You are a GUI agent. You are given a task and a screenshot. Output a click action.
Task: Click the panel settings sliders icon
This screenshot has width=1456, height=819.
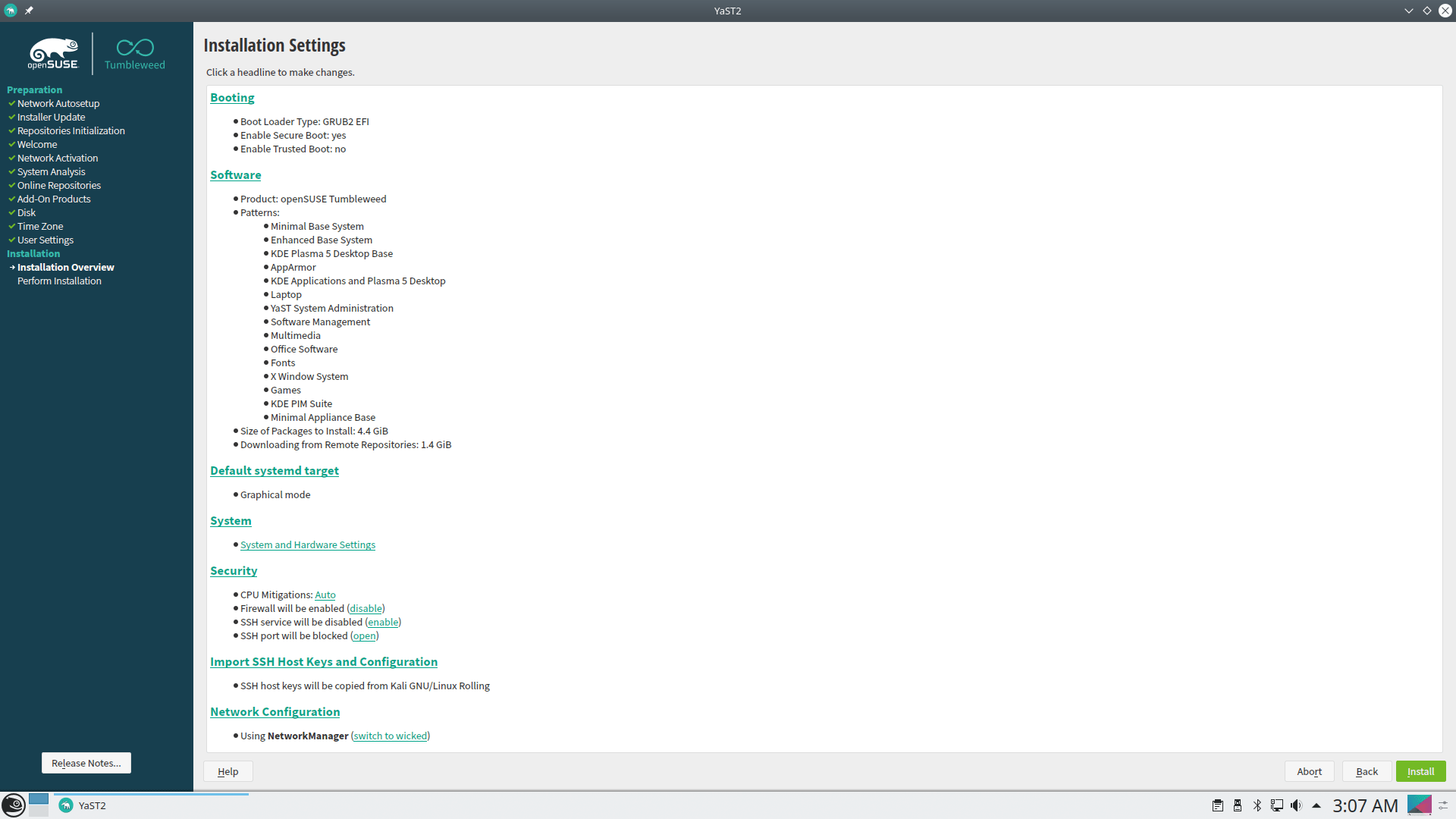pyautogui.click(x=1443, y=805)
